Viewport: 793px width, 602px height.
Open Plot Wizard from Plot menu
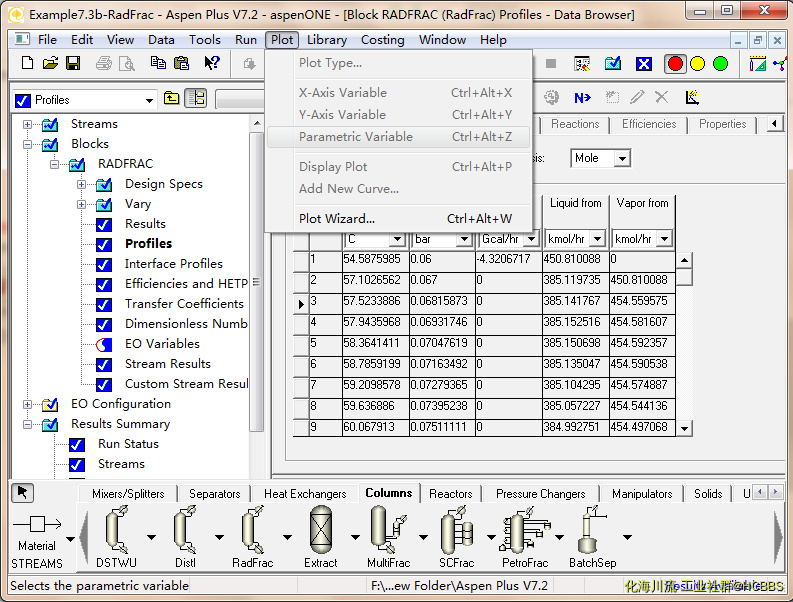point(337,219)
